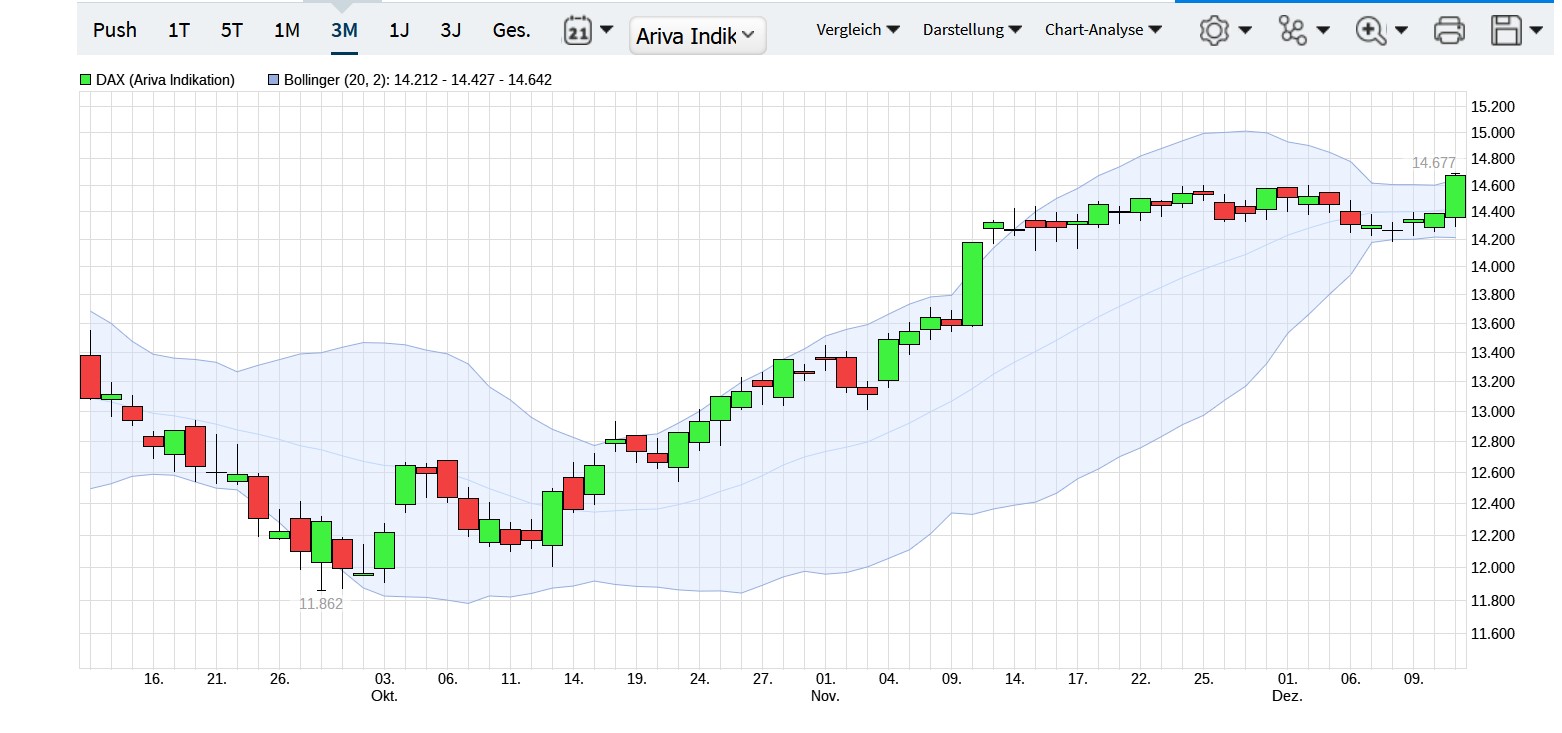Switch to the 5T time range
Image resolution: width=1562 pixels, height=733 pixels.
(x=232, y=30)
